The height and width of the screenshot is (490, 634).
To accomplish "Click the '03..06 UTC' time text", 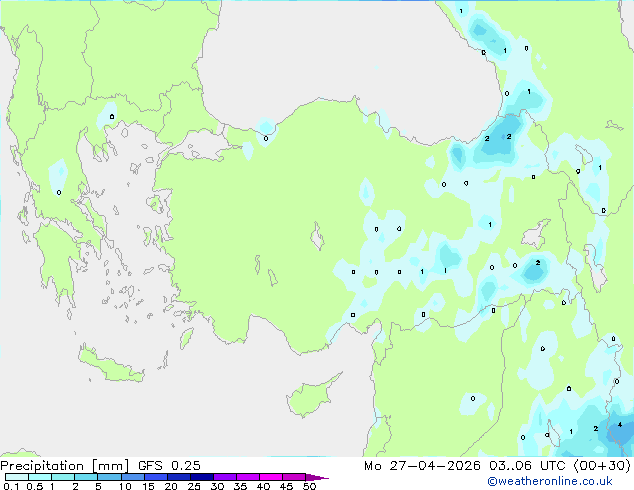I will 527,466.
